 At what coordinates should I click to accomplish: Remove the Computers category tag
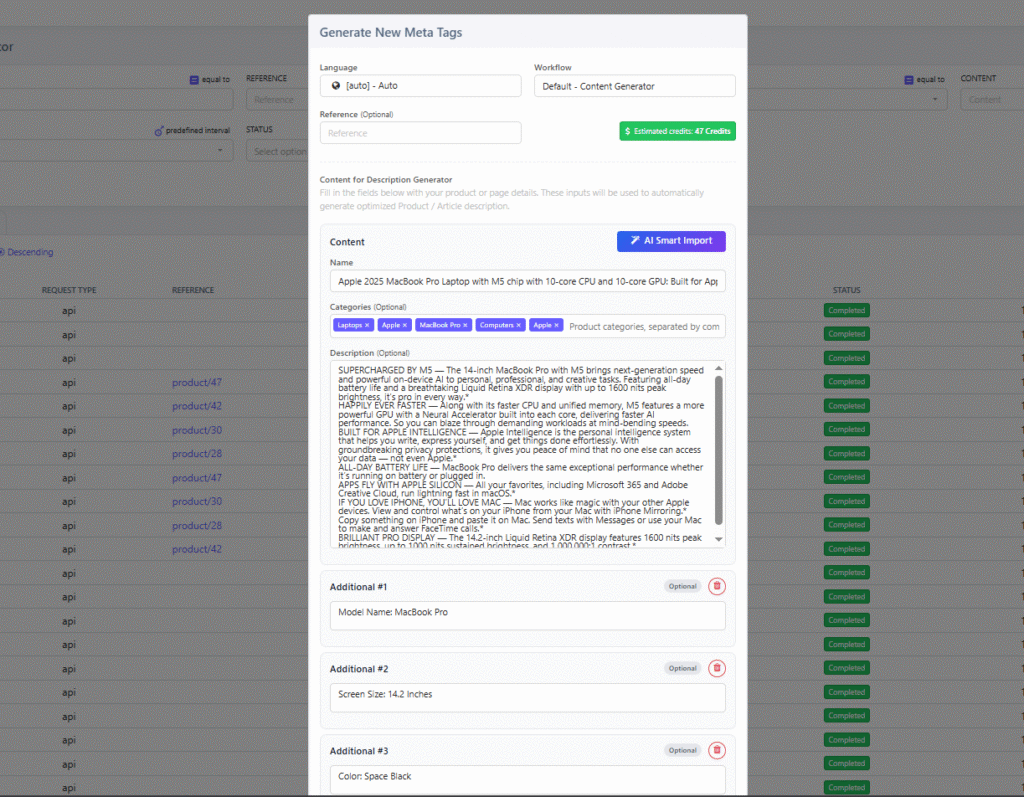pyautogui.click(x=519, y=325)
